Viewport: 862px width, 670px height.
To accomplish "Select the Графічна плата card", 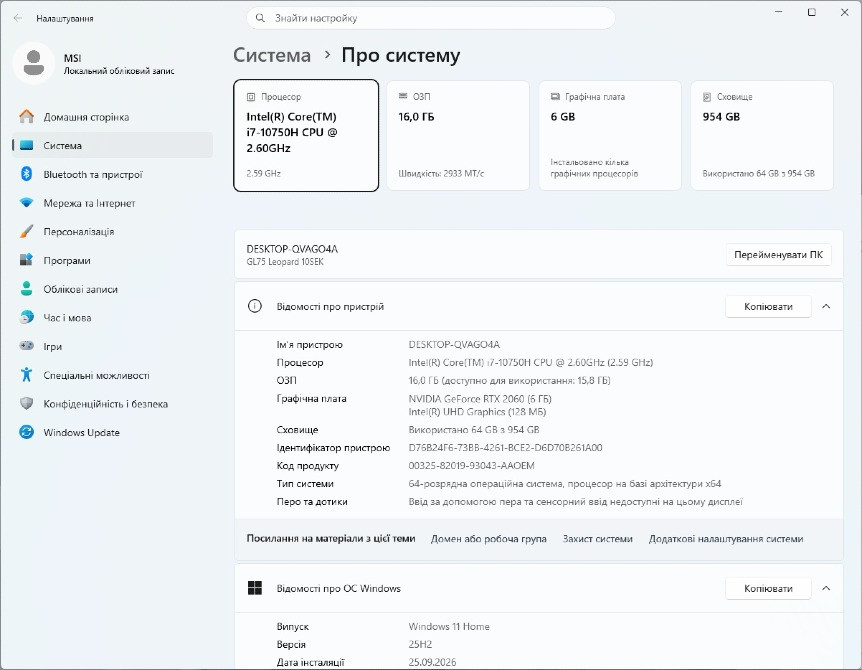I will (610, 136).
